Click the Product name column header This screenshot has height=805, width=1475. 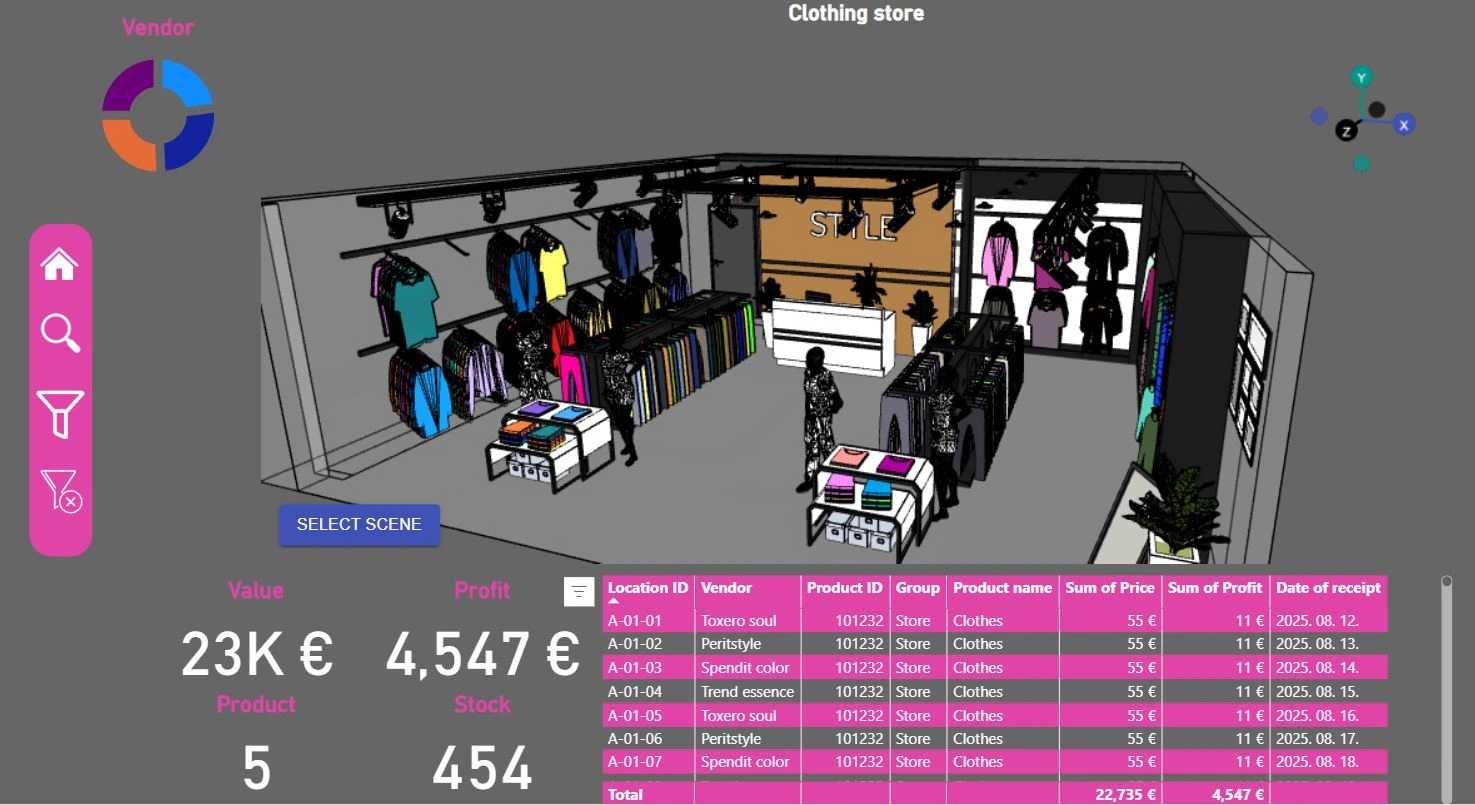point(1002,588)
